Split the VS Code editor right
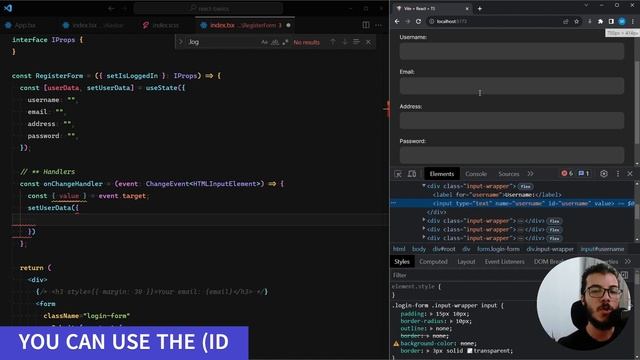 [366, 25]
